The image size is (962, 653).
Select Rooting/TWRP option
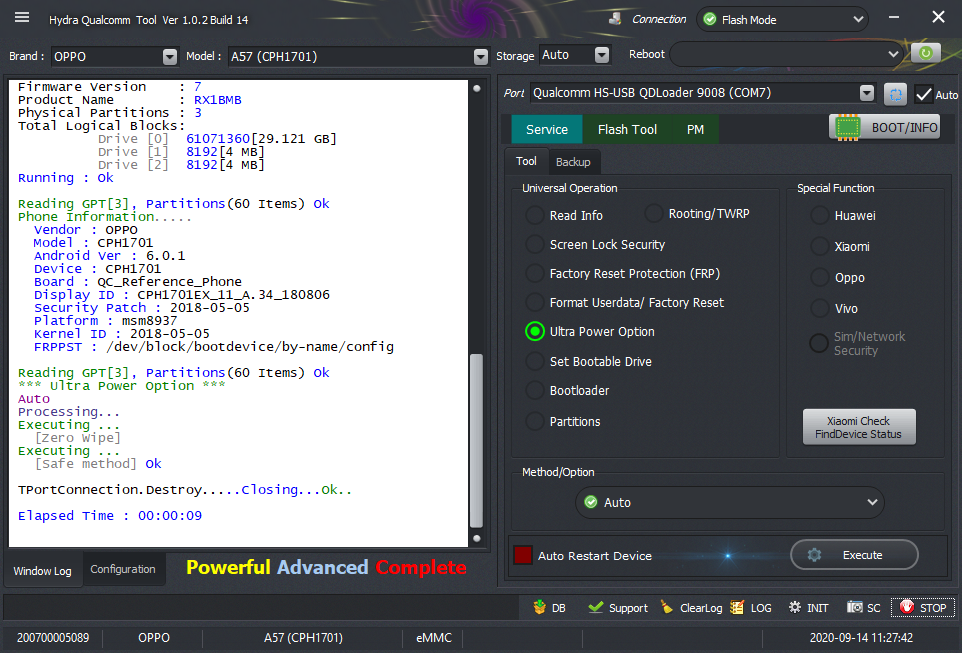click(x=653, y=214)
